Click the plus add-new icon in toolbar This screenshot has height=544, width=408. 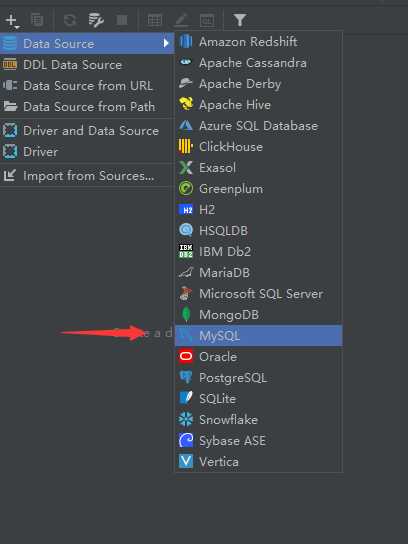11,20
